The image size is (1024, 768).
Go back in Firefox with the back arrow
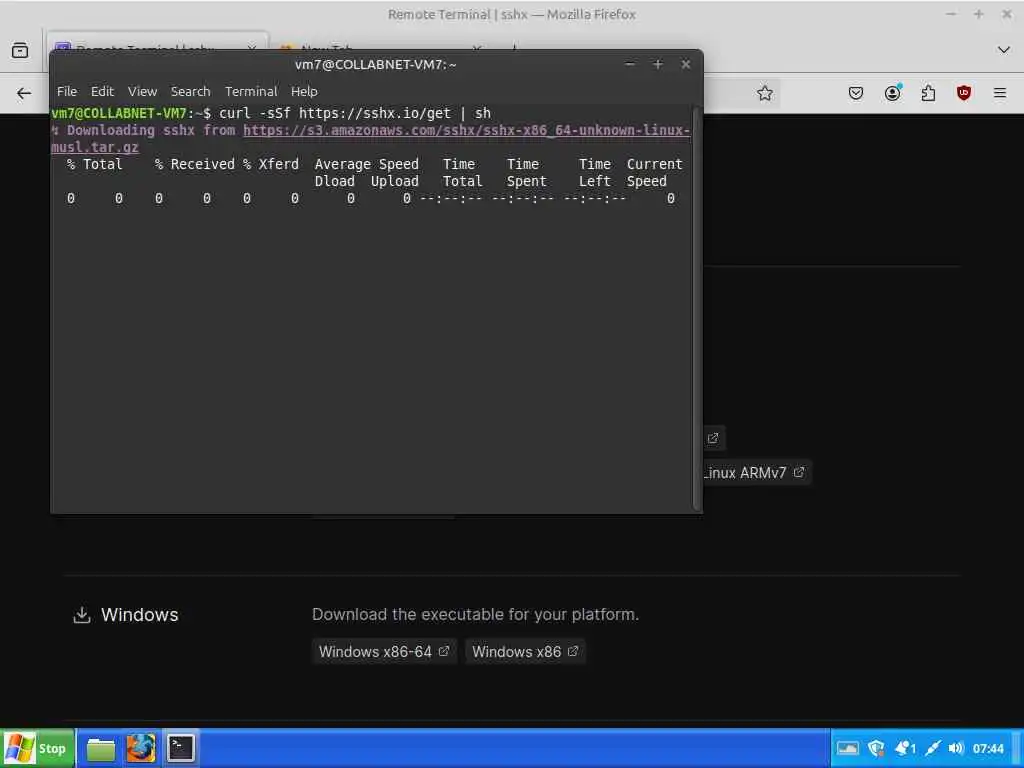click(24, 93)
